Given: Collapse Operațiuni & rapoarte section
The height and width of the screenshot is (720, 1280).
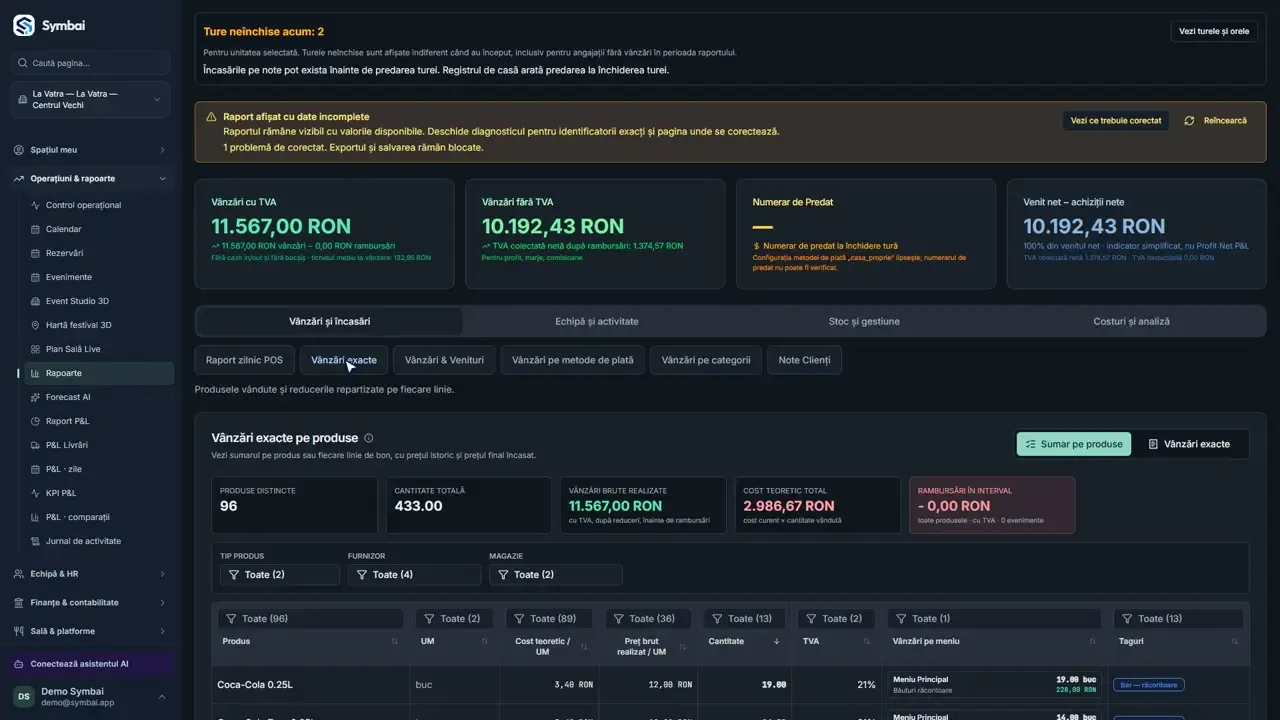Looking at the screenshot, I should 90,179.
